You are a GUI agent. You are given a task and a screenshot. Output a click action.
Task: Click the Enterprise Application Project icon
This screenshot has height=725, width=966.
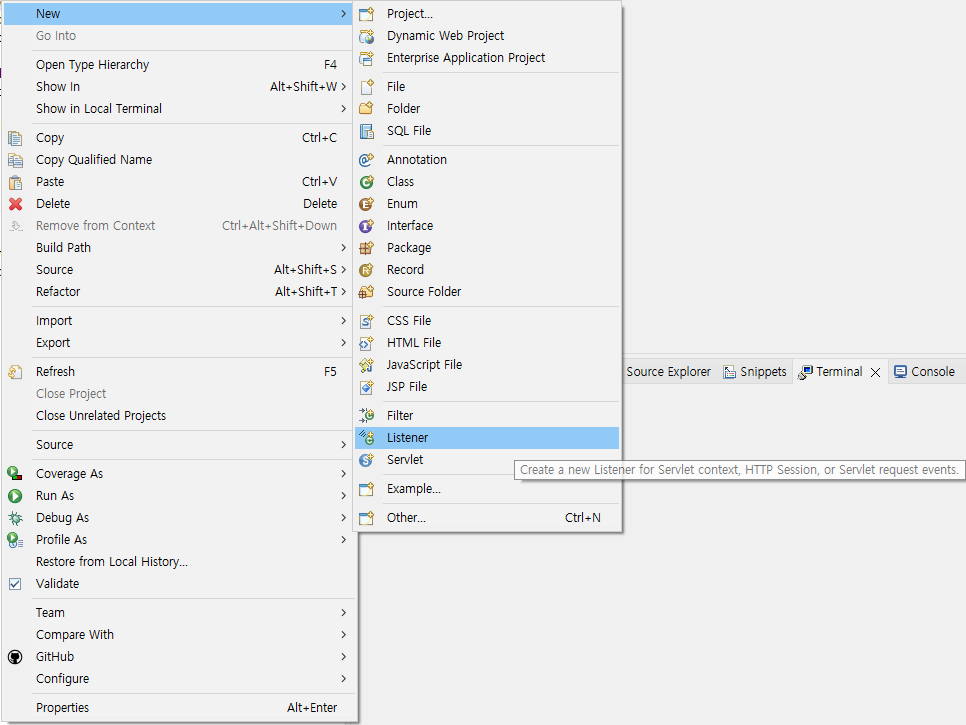point(367,58)
